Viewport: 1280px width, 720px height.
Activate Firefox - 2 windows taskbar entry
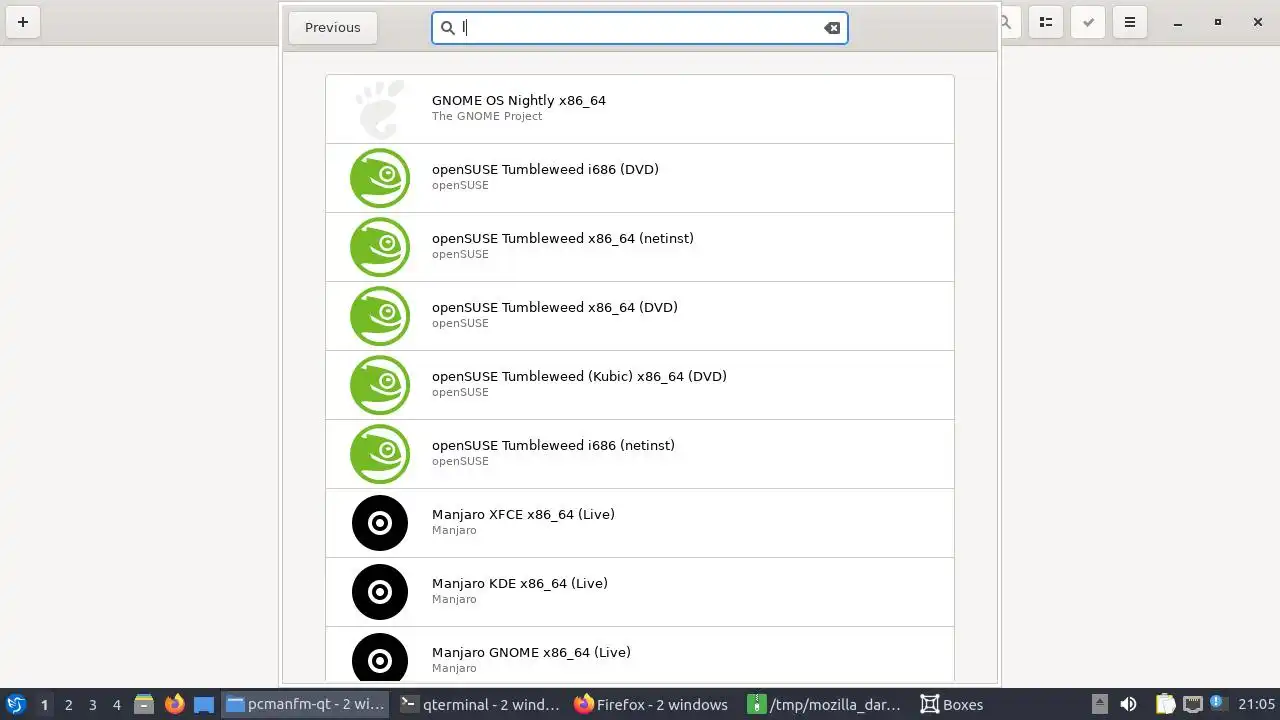[x=653, y=704]
